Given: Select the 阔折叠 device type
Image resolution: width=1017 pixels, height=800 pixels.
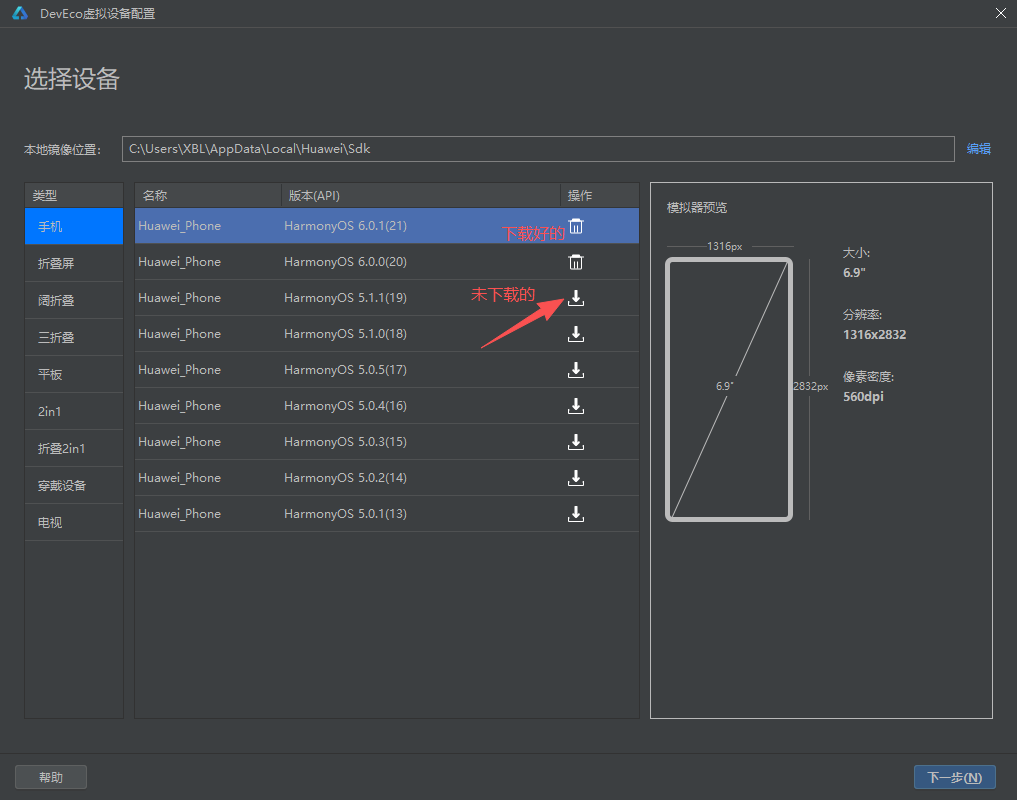Looking at the screenshot, I should click(74, 300).
